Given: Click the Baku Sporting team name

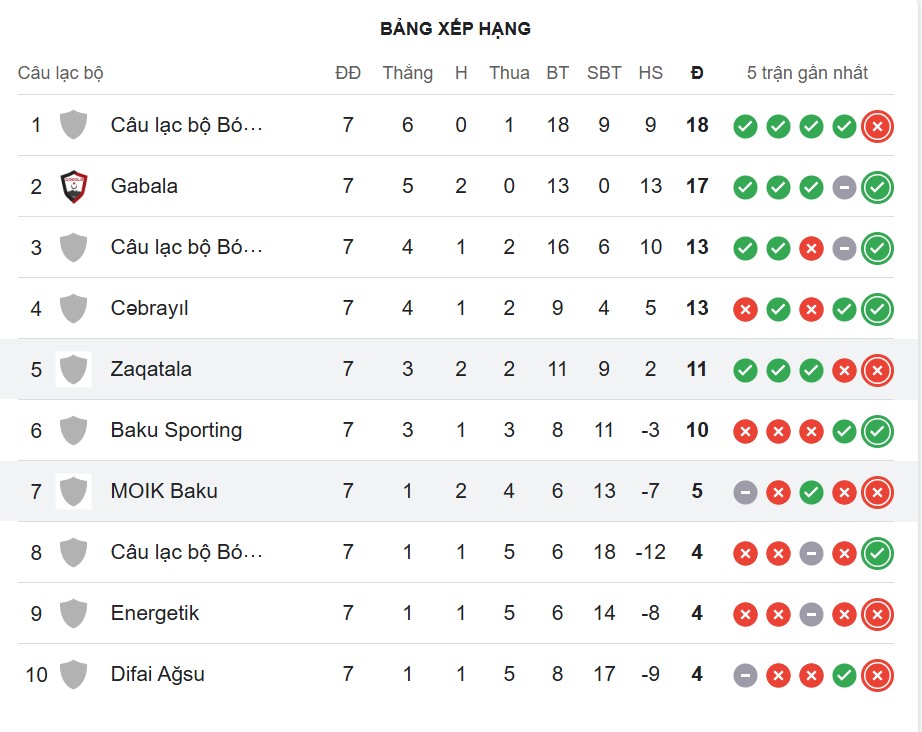Looking at the screenshot, I should point(175,430).
